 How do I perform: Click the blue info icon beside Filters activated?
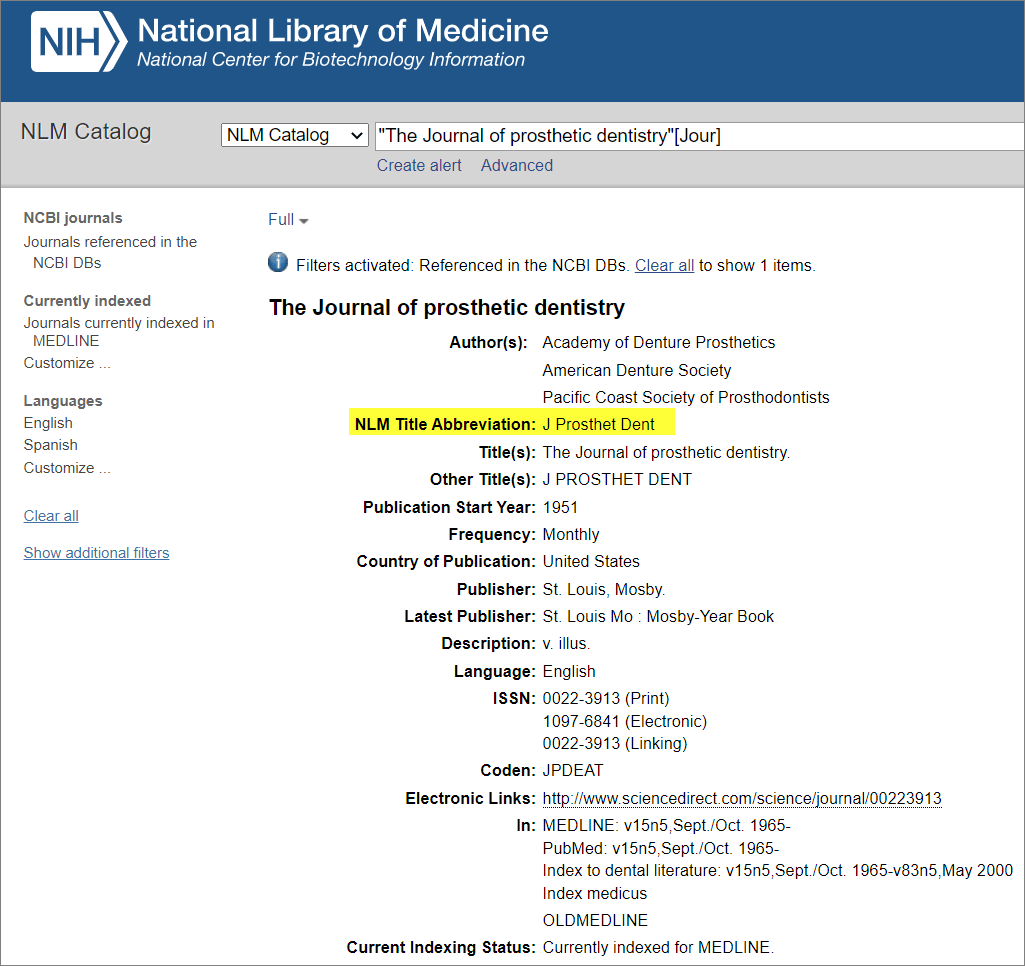click(x=278, y=262)
